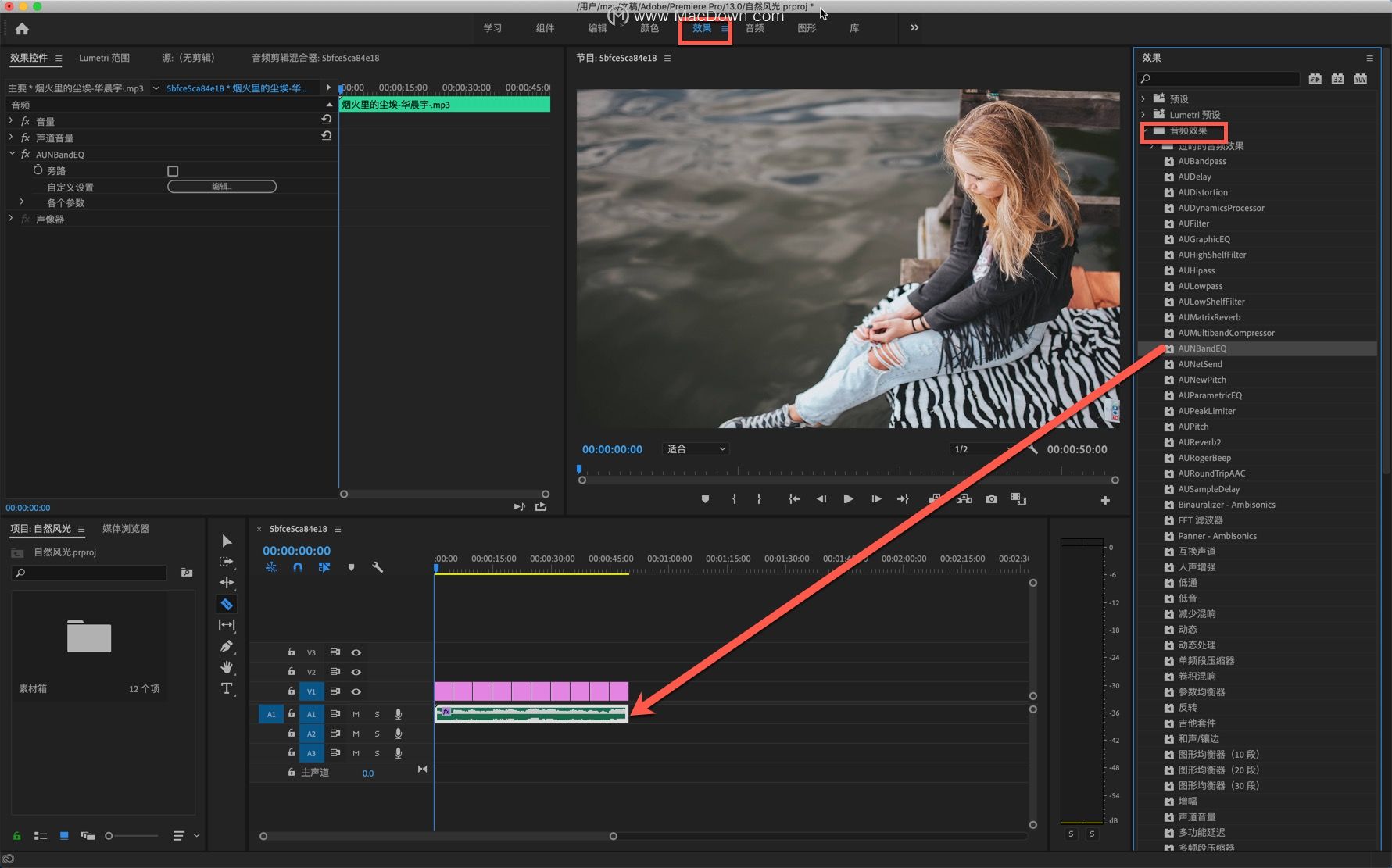1392x868 pixels.
Task: Collapse the AUNBandEQ effect
Action: [11, 154]
